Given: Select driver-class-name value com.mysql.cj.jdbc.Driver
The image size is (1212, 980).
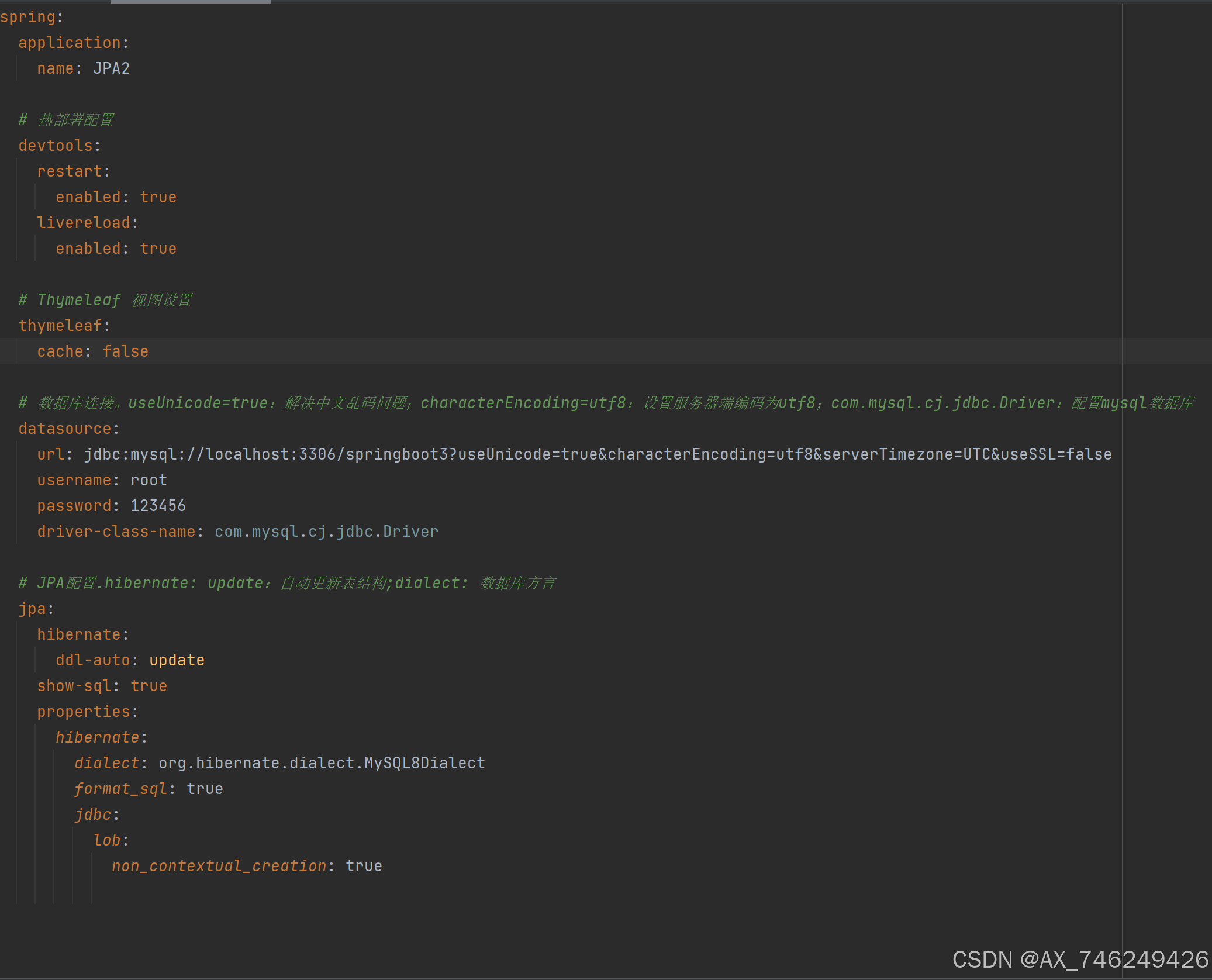Looking at the screenshot, I should click(x=325, y=531).
